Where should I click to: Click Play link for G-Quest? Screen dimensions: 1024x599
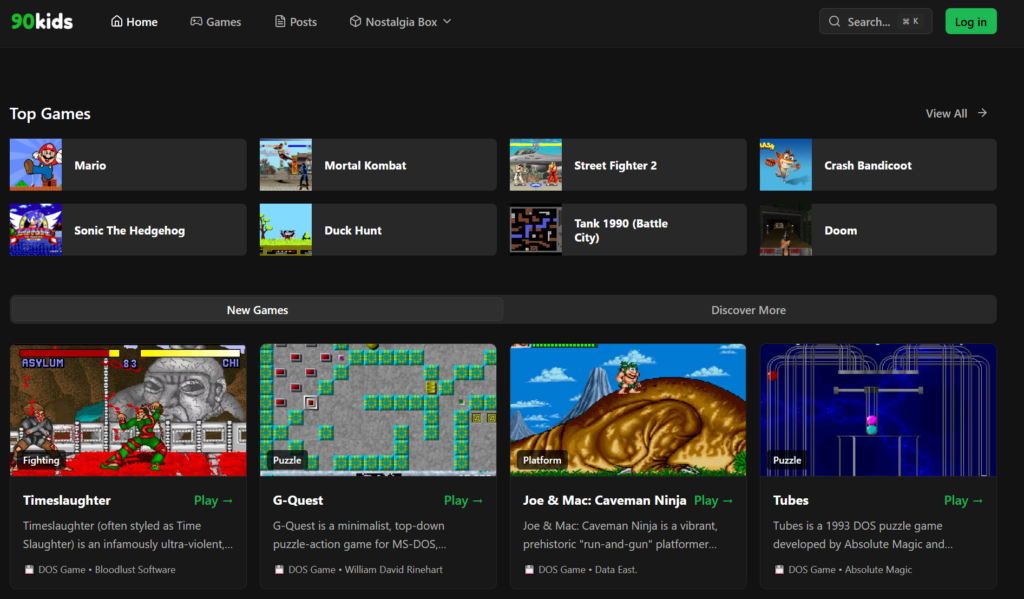point(463,500)
